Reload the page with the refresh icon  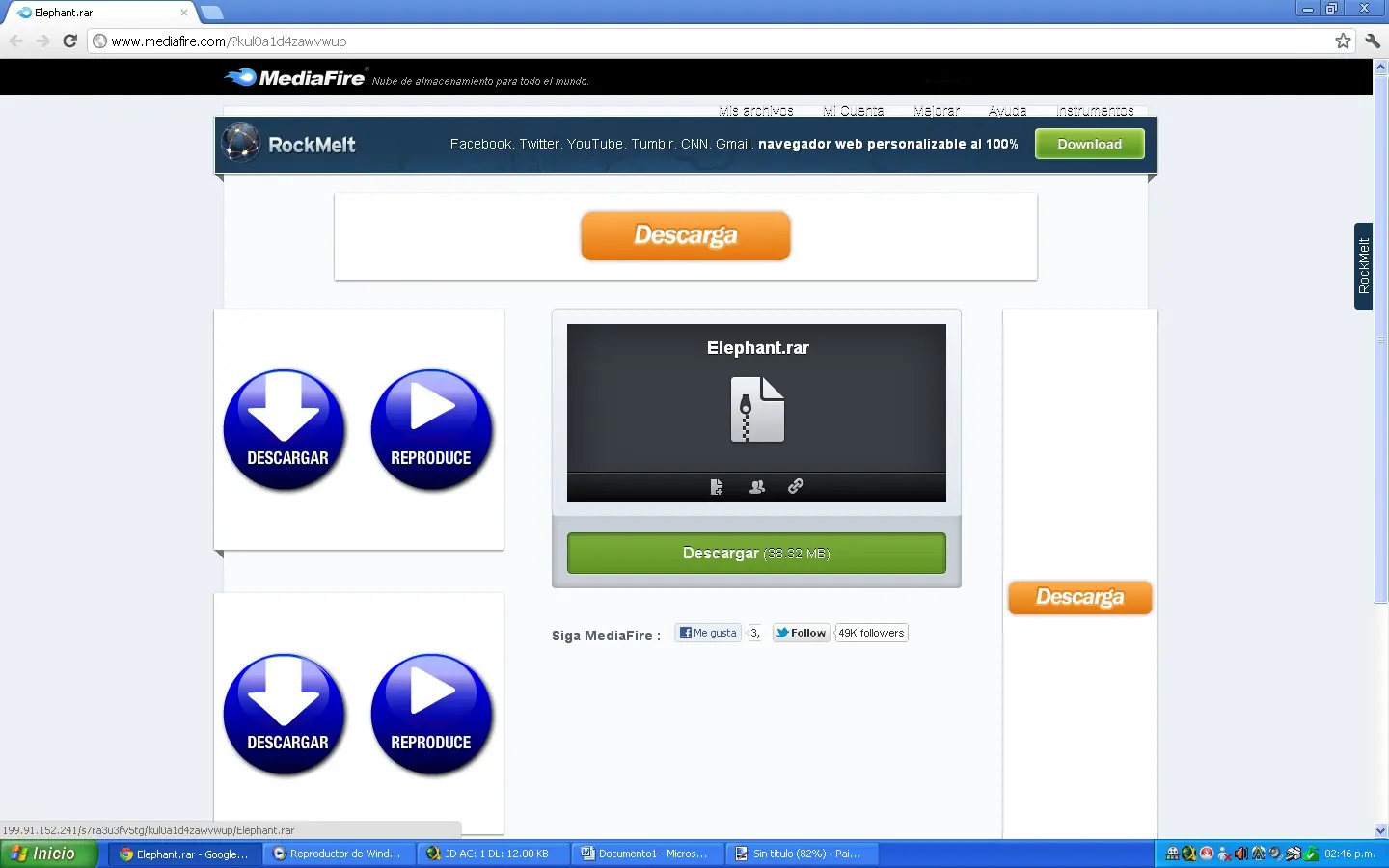pos(69,41)
